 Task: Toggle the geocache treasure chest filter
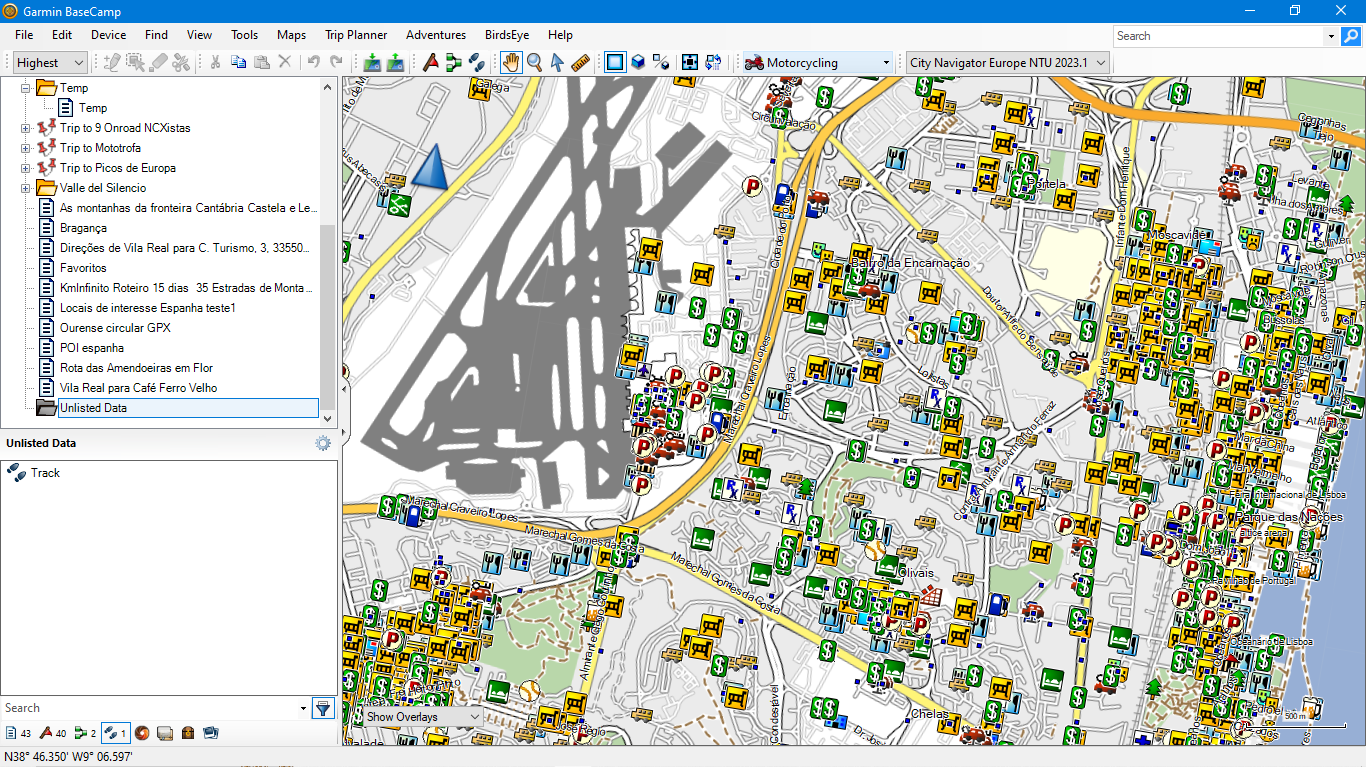187,733
